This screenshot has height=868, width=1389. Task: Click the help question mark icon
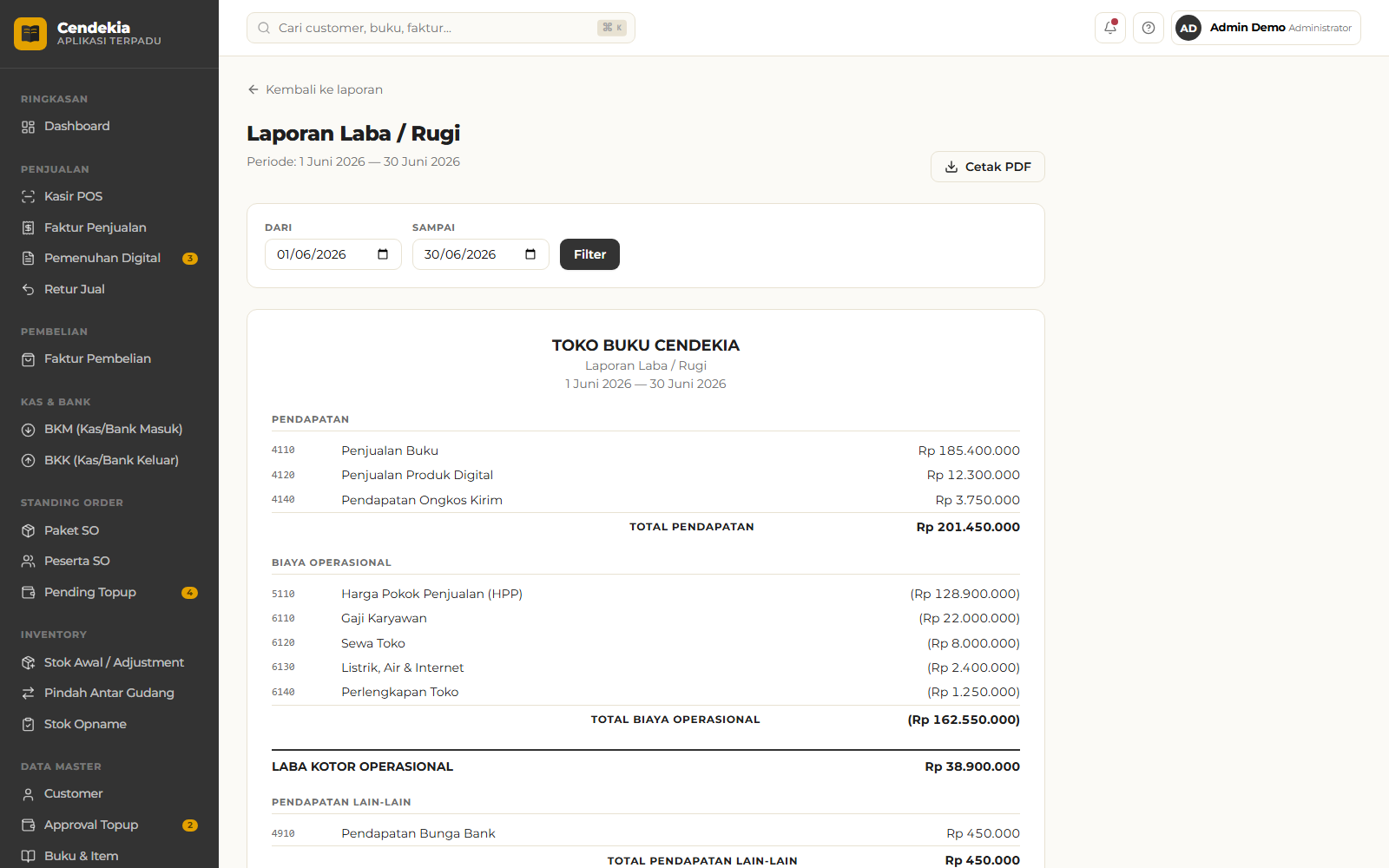(x=1149, y=28)
